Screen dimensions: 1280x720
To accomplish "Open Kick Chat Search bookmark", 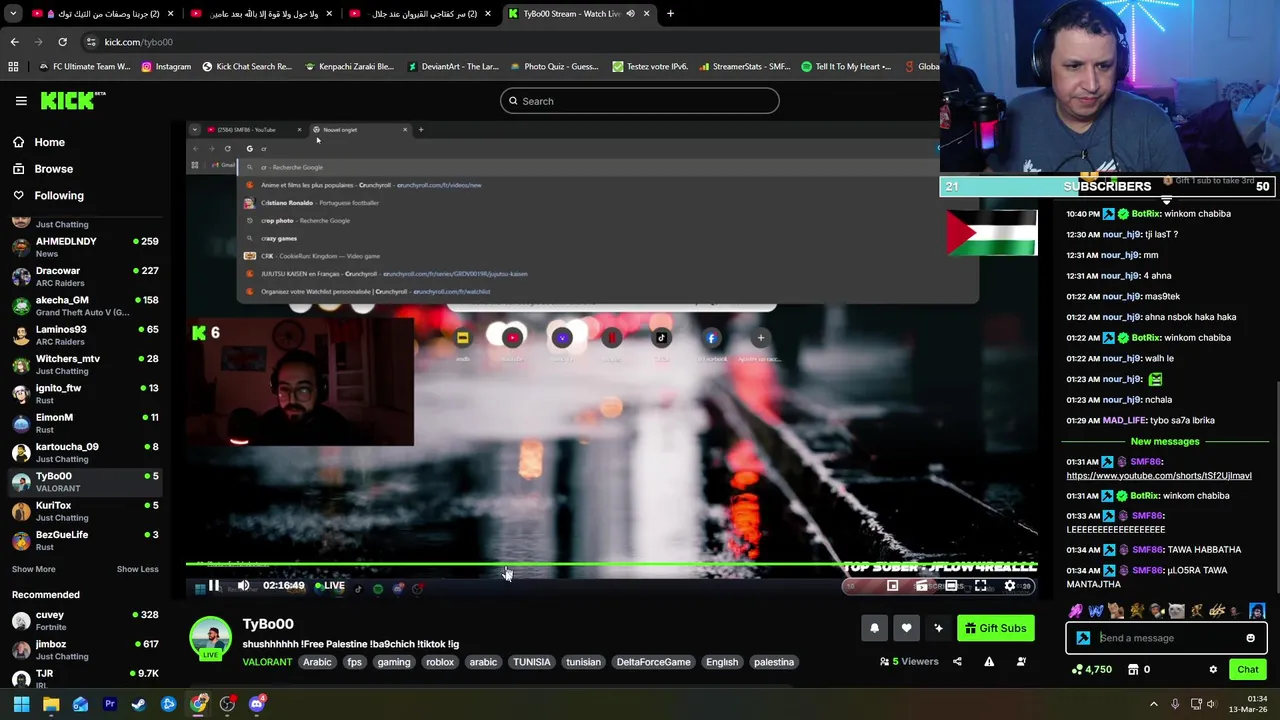I will pyautogui.click(x=246, y=67).
